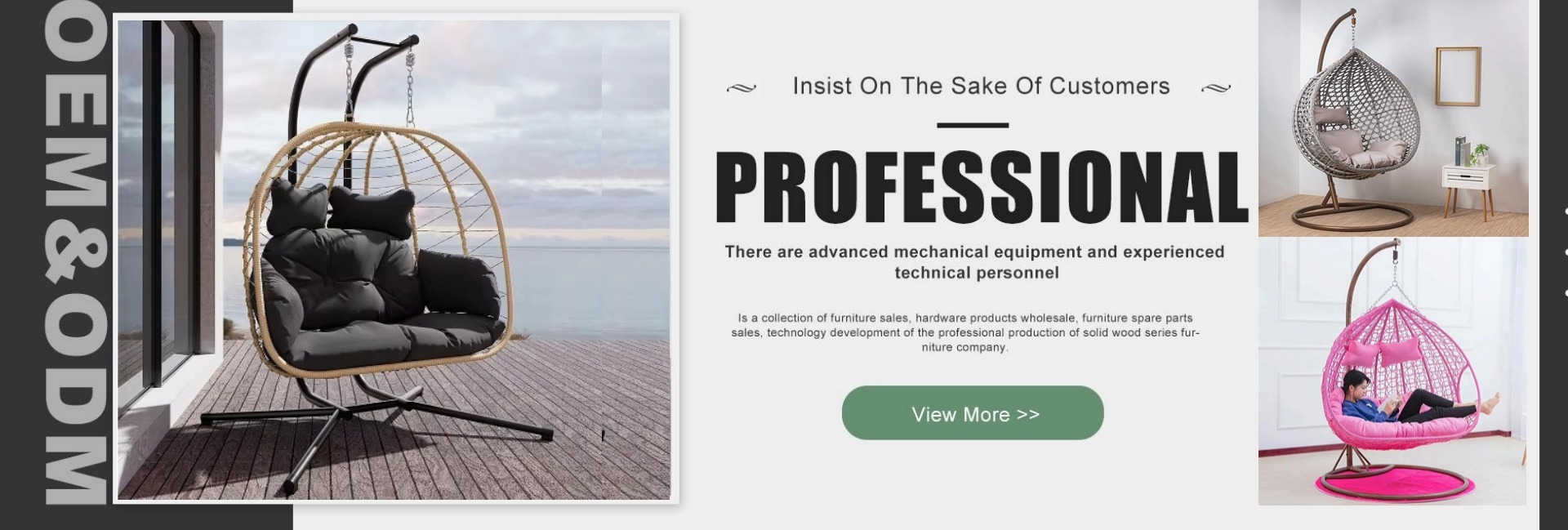Viewport: 1568px width, 530px height.
Task: Click the middle carousel dot at right edge
Action: pyautogui.click(x=1566, y=252)
